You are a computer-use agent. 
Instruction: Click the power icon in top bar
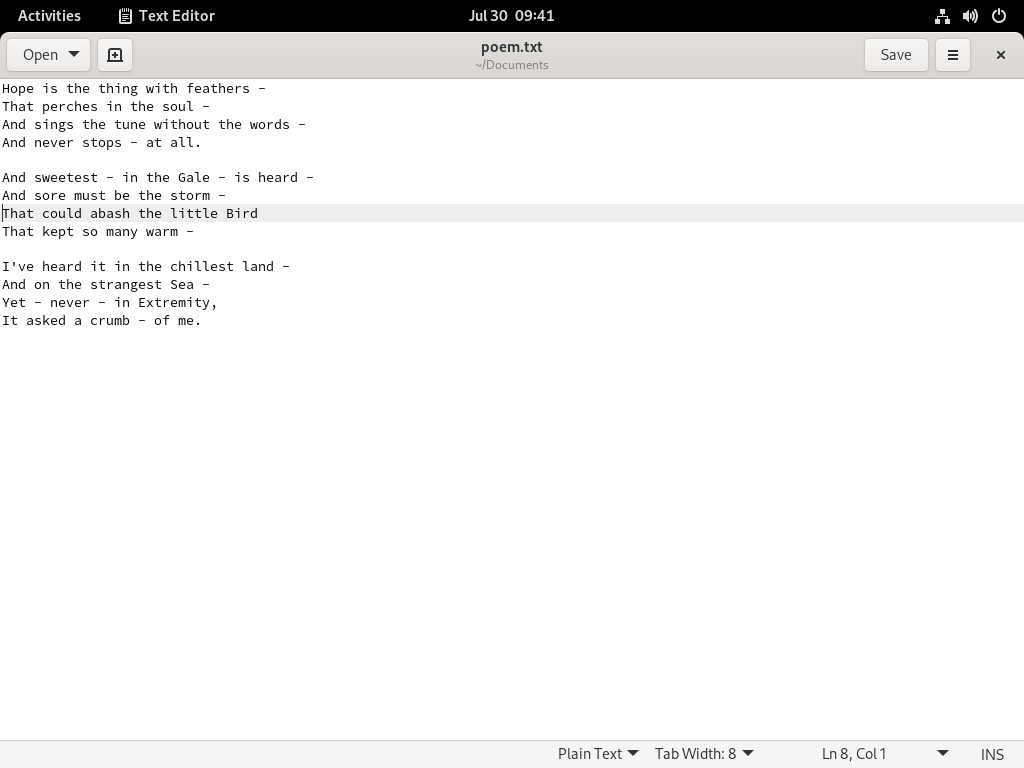(x=999, y=16)
